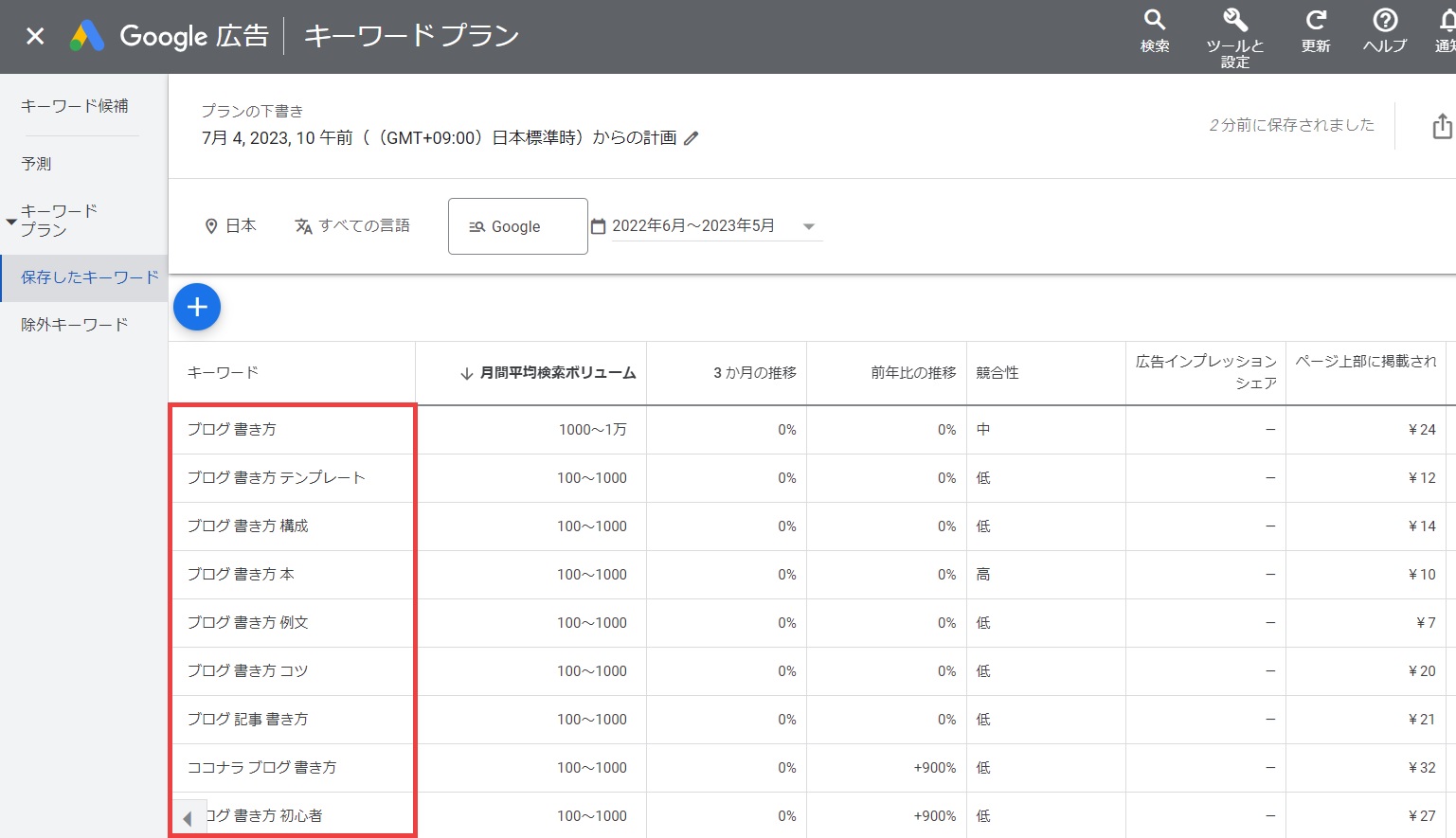Click the キーワード column header
The image size is (1456, 838).
[x=223, y=373]
